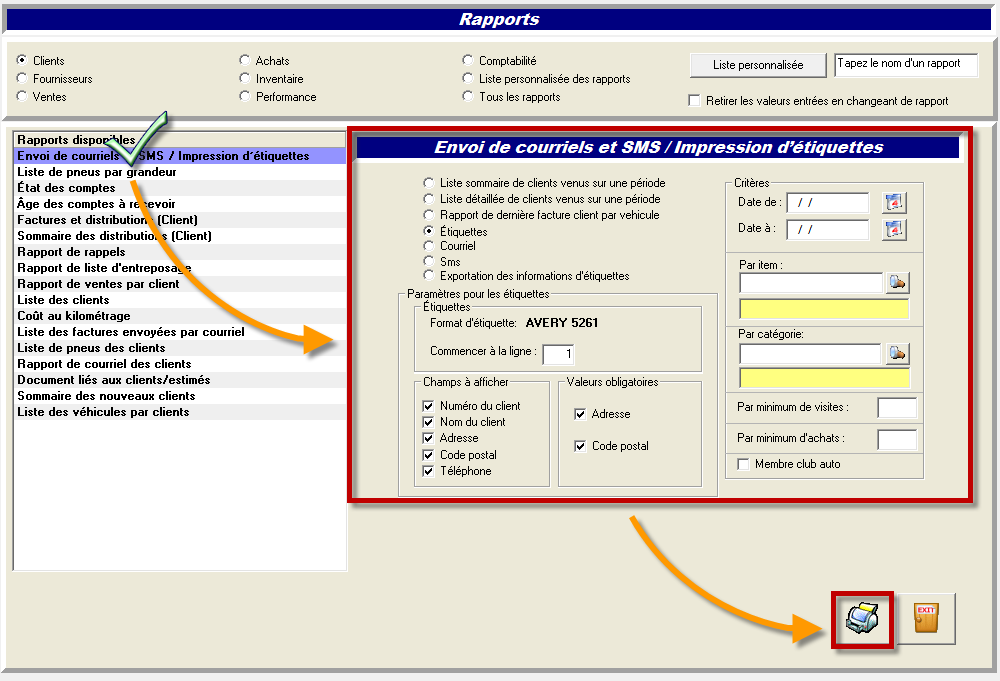1000x681 pixels.
Task: Select Liste des véhicules par clients
Action: pos(180,411)
